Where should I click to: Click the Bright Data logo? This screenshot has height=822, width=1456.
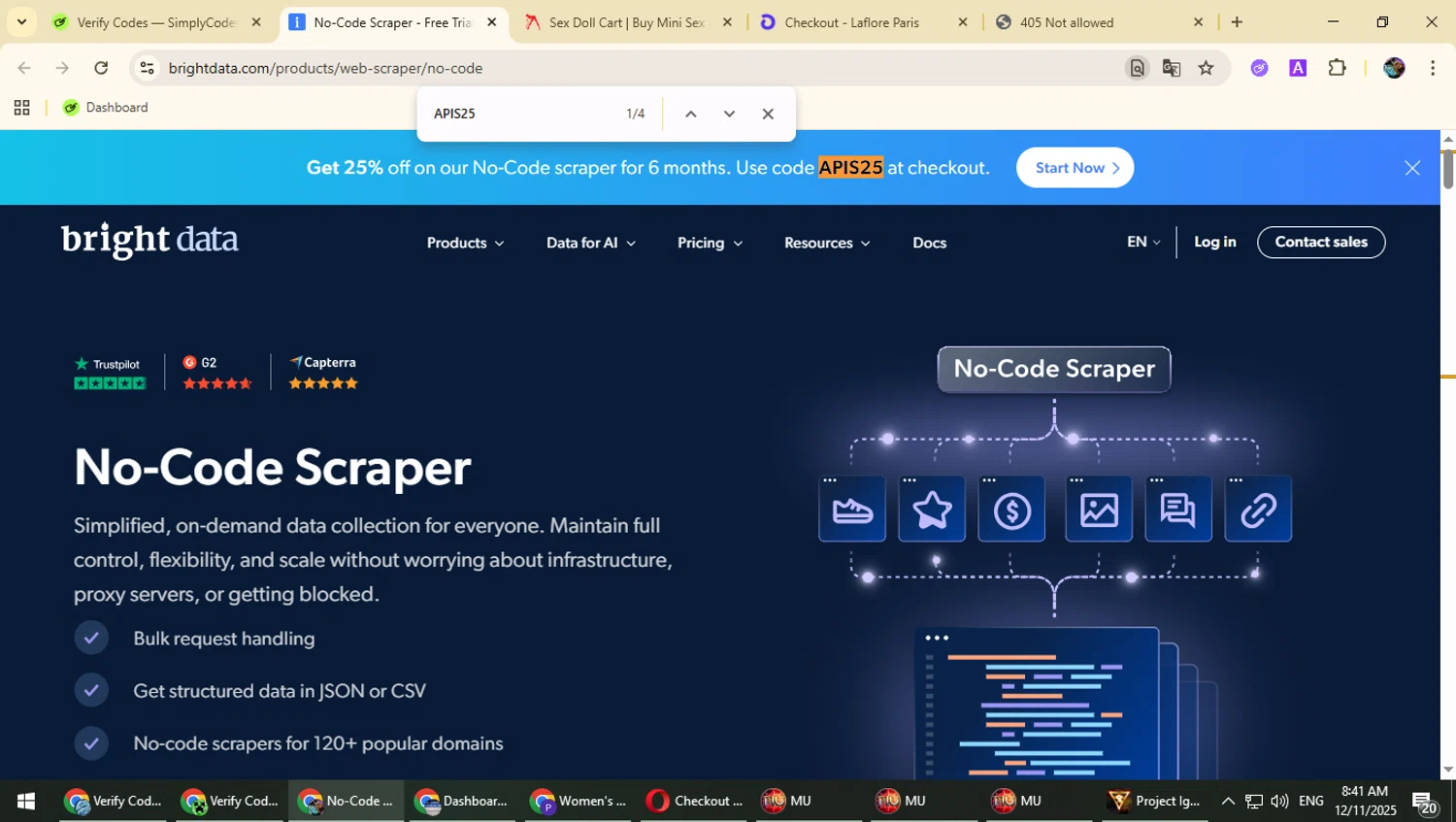[149, 240]
